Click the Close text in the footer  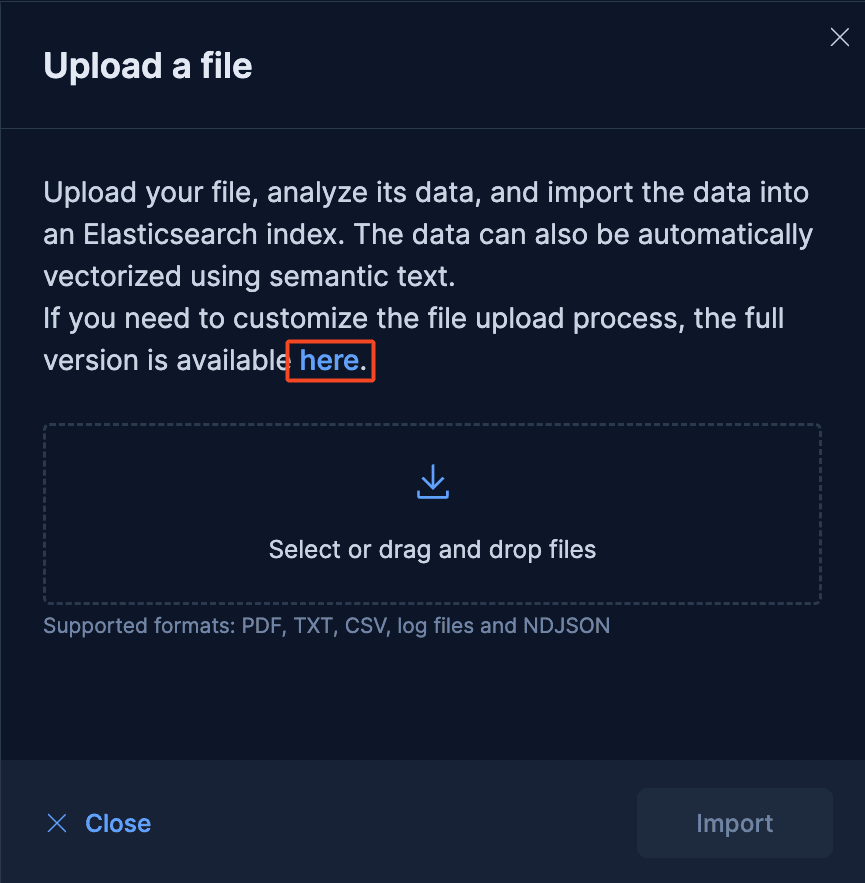[x=118, y=823]
